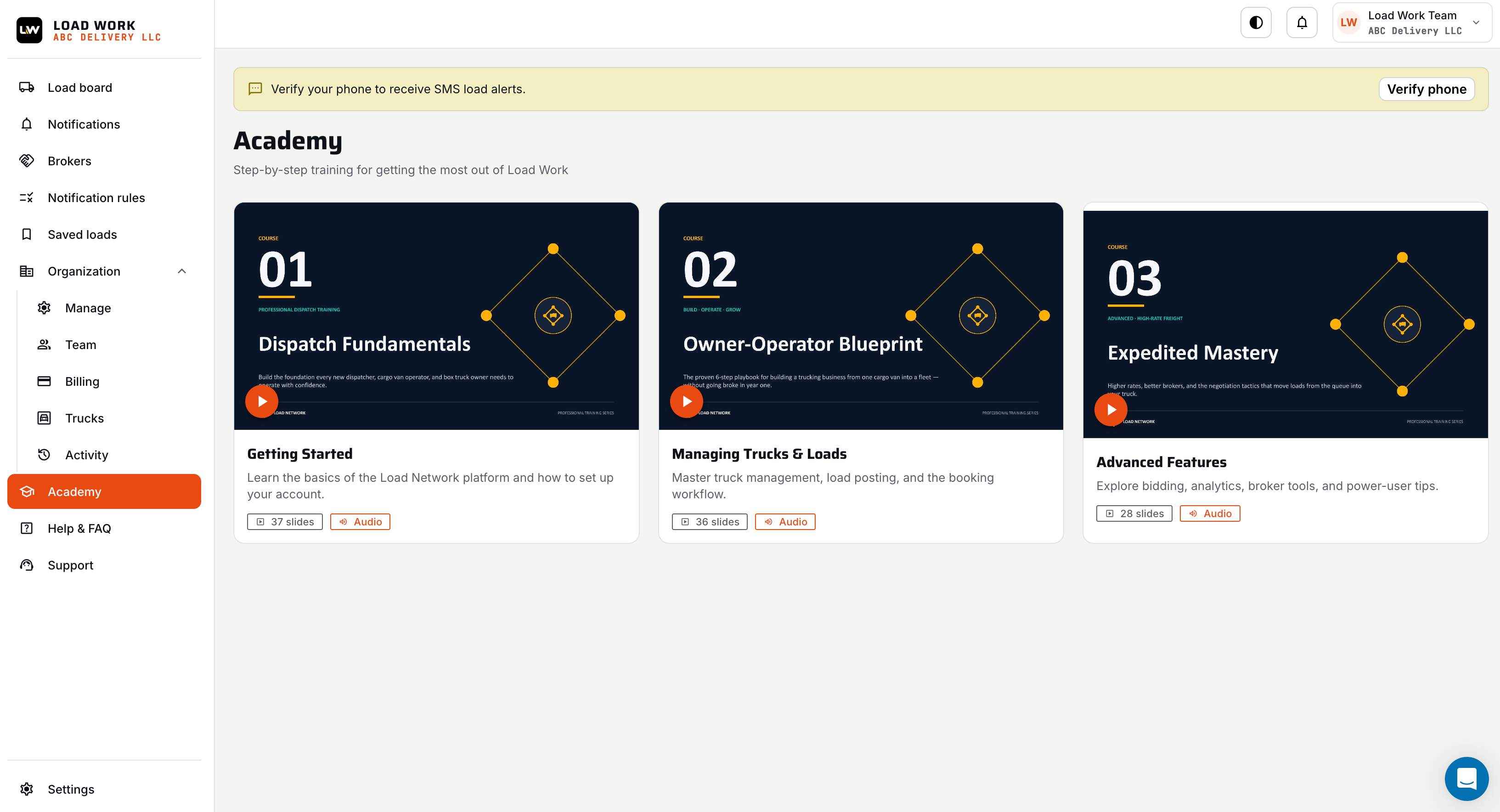The image size is (1500, 812).
Task: Open the Getting Started course title
Action: [300, 454]
